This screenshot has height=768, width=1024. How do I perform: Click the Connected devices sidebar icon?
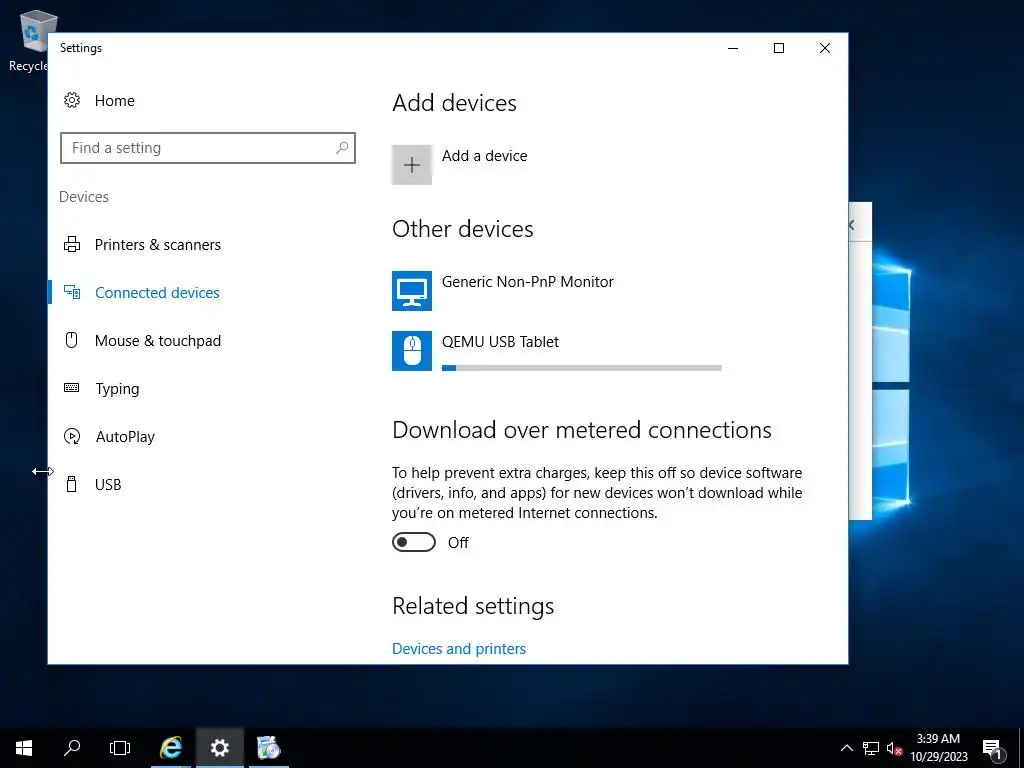click(72, 292)
